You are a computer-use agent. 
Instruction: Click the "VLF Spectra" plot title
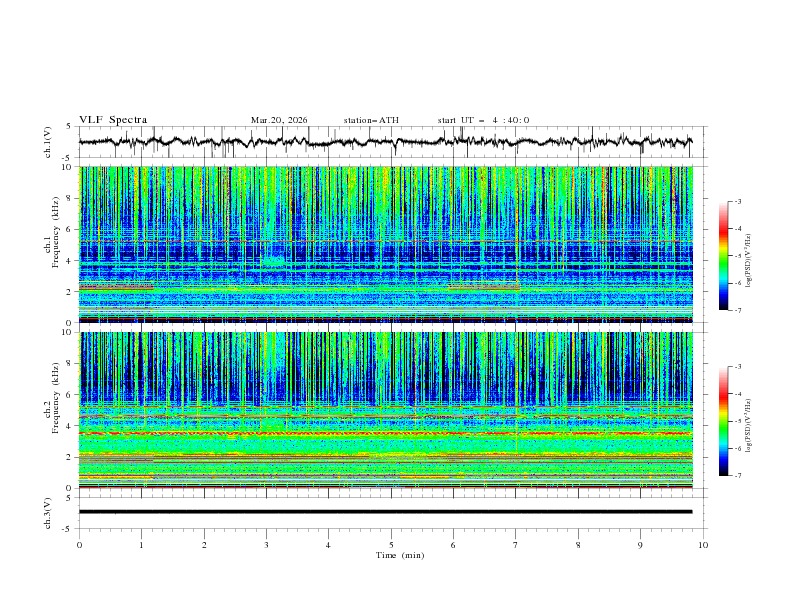click(x=113, y=120)
